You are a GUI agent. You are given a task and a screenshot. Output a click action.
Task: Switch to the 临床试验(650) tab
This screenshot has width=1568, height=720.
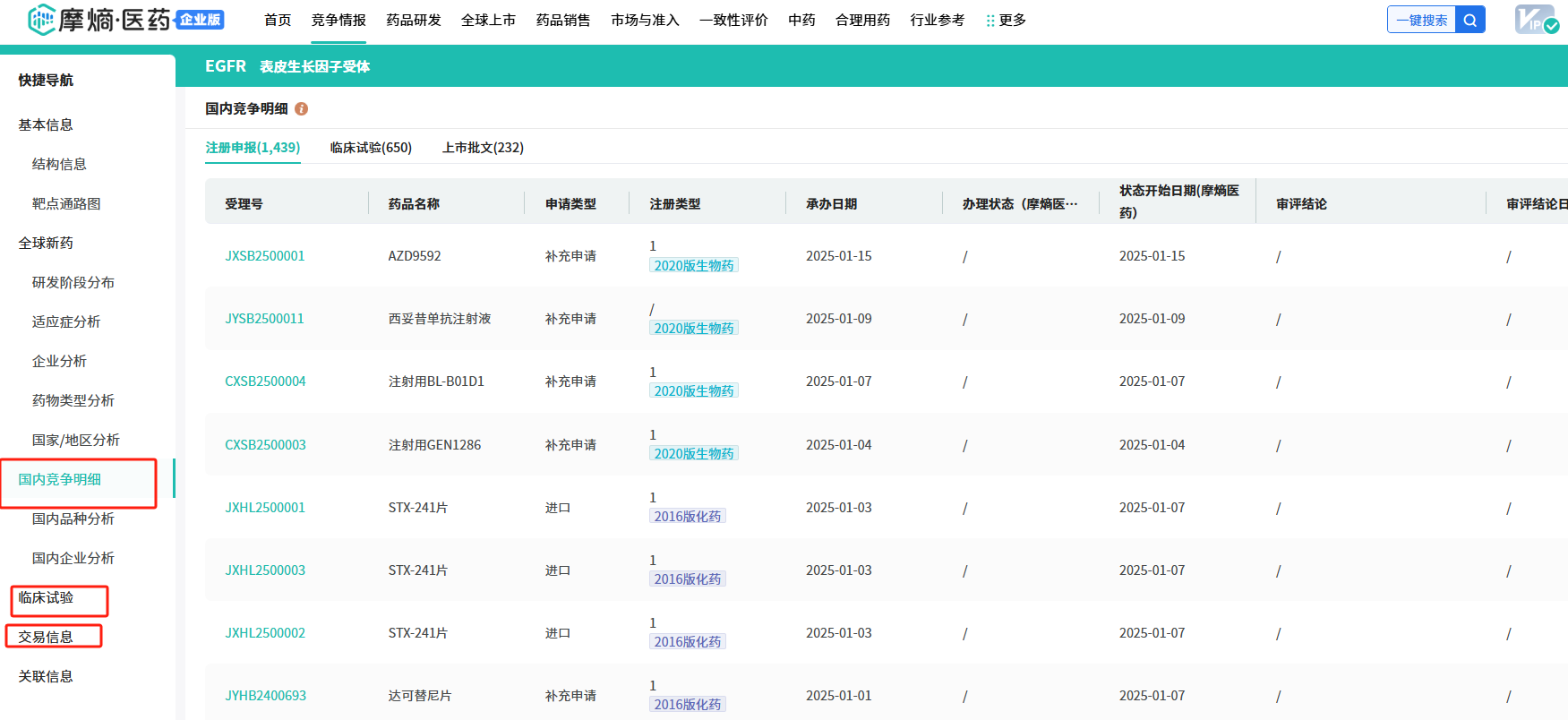tap(371, 148)
